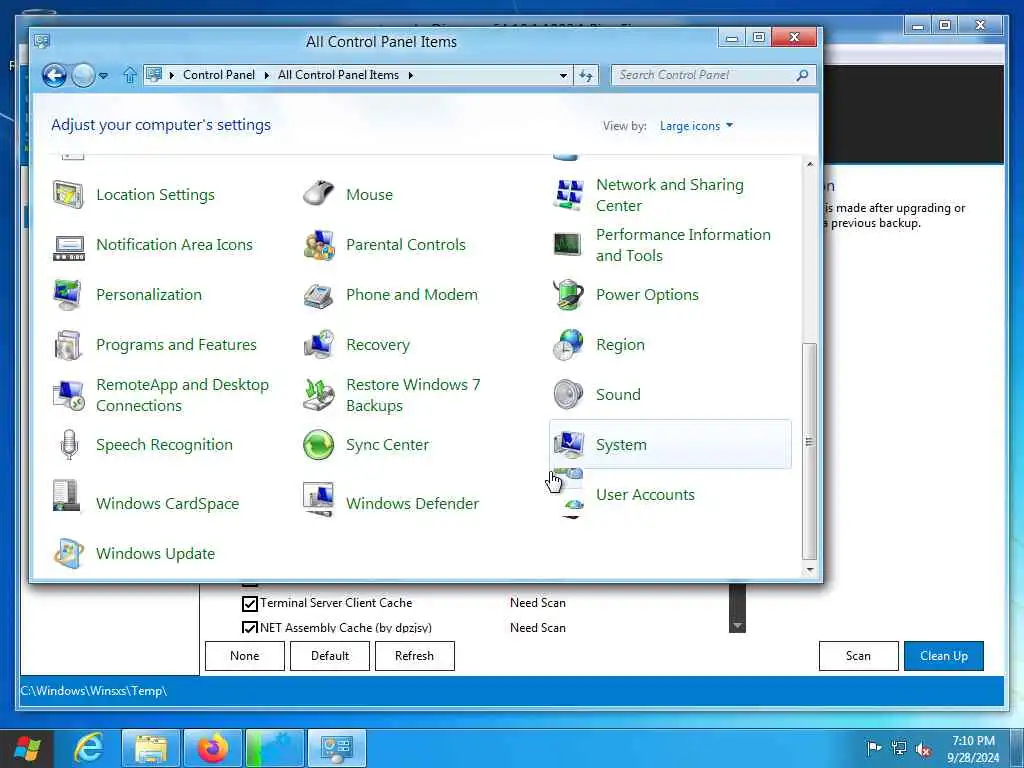The width and height of the screenshot is (1024, 768).
Task: Open the Windows Update icon
Action: 68,554
